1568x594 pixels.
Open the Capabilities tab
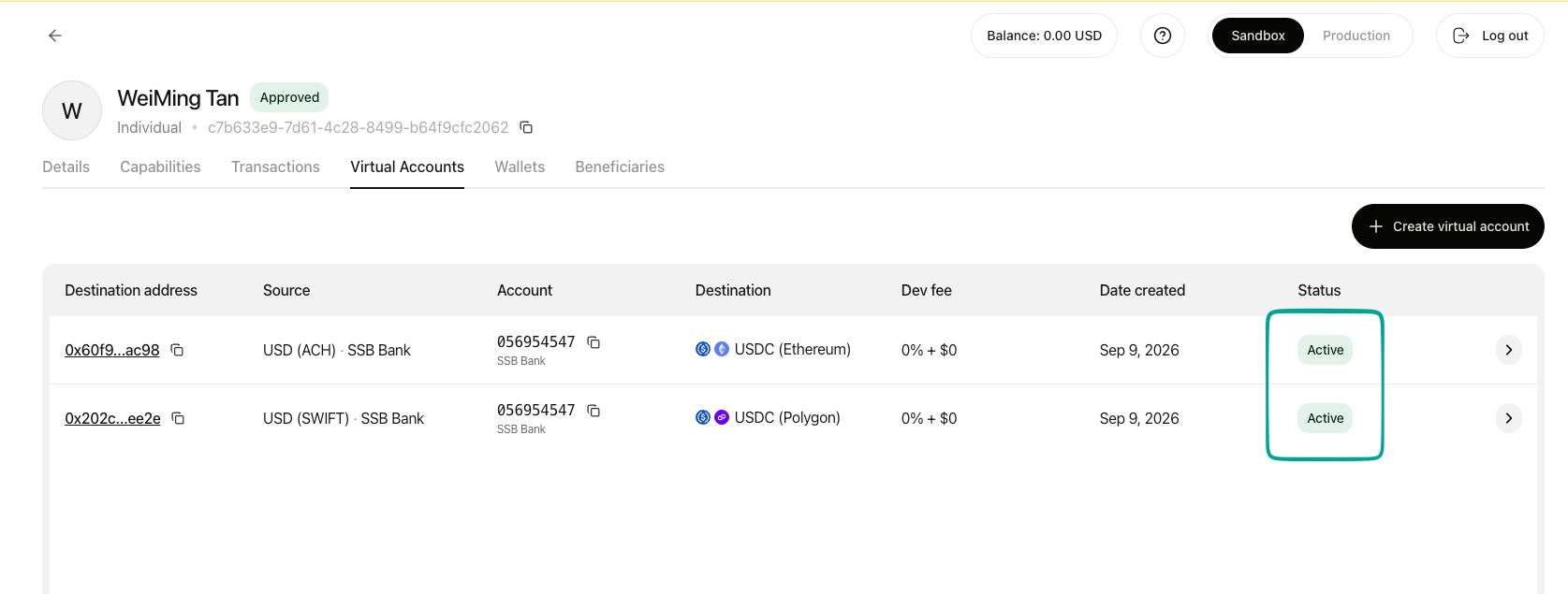click(x=160, y=167)
